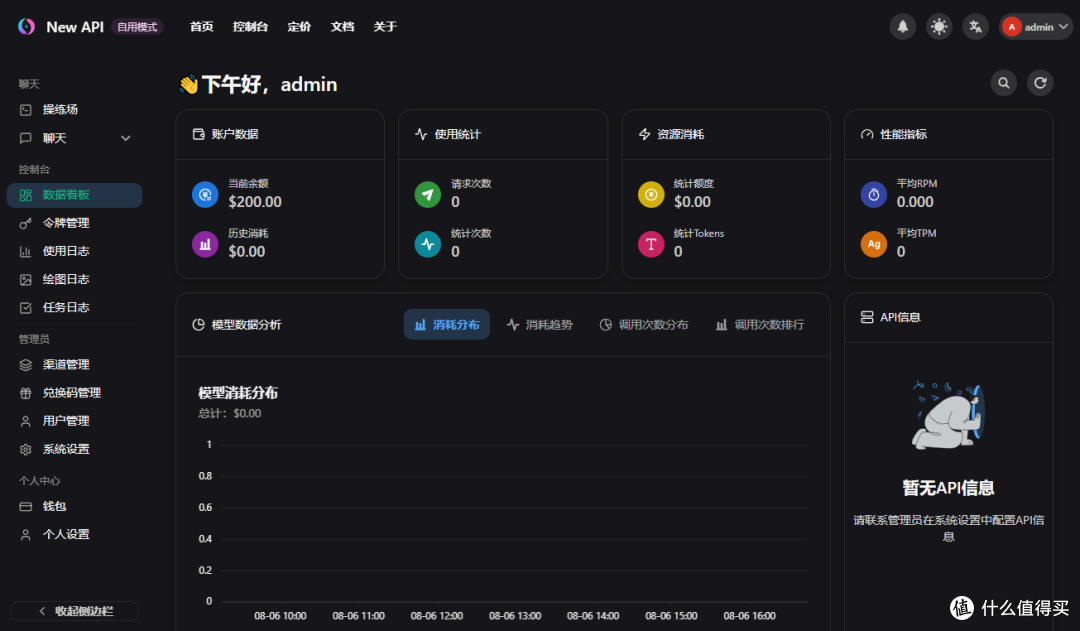Select the 消耗分布 tab
Screen dimensions: 1080x631
click(x=446, y=324)
